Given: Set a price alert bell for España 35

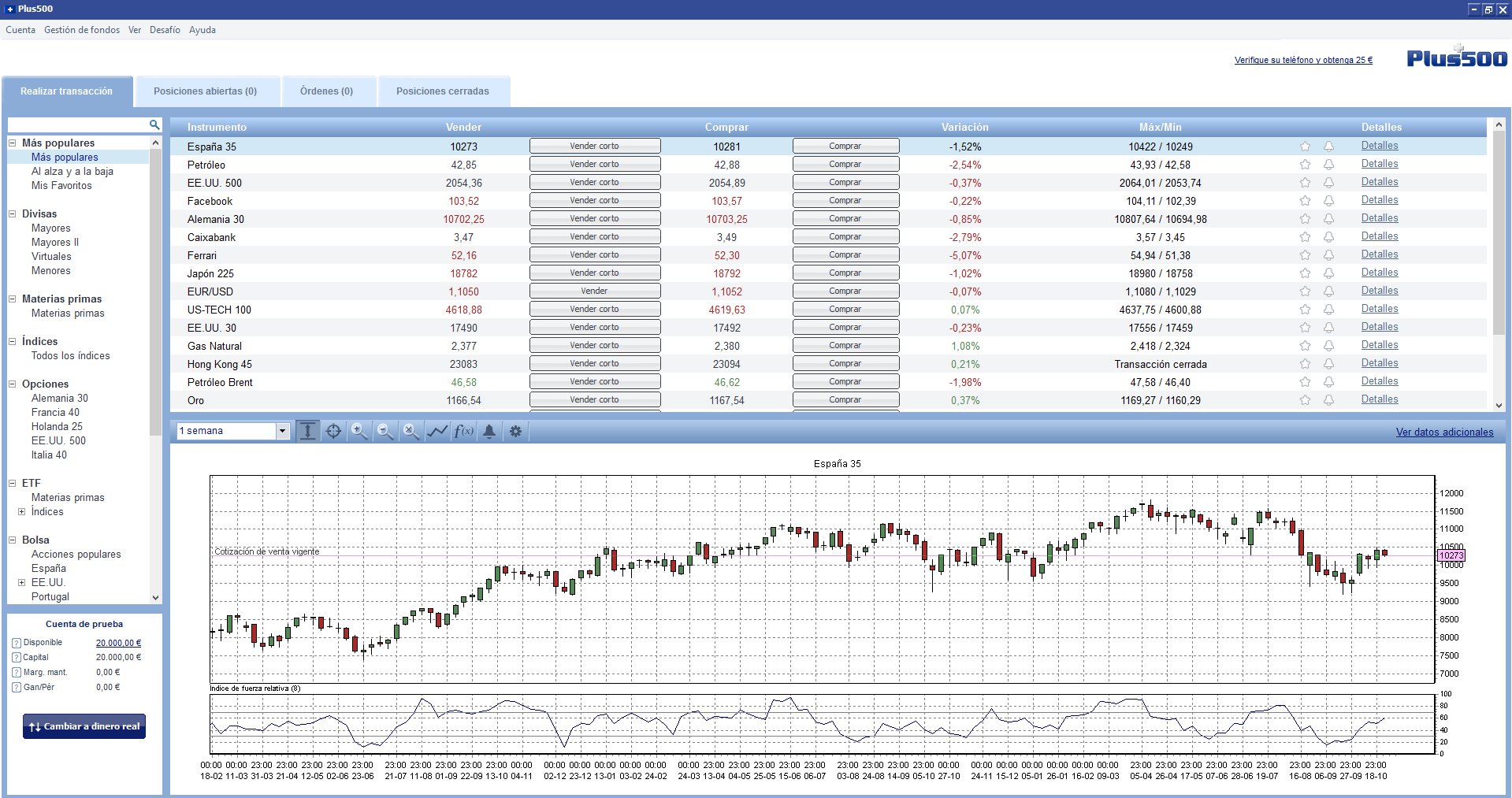Looking at the screenshot, I should tap(1328, 147).
